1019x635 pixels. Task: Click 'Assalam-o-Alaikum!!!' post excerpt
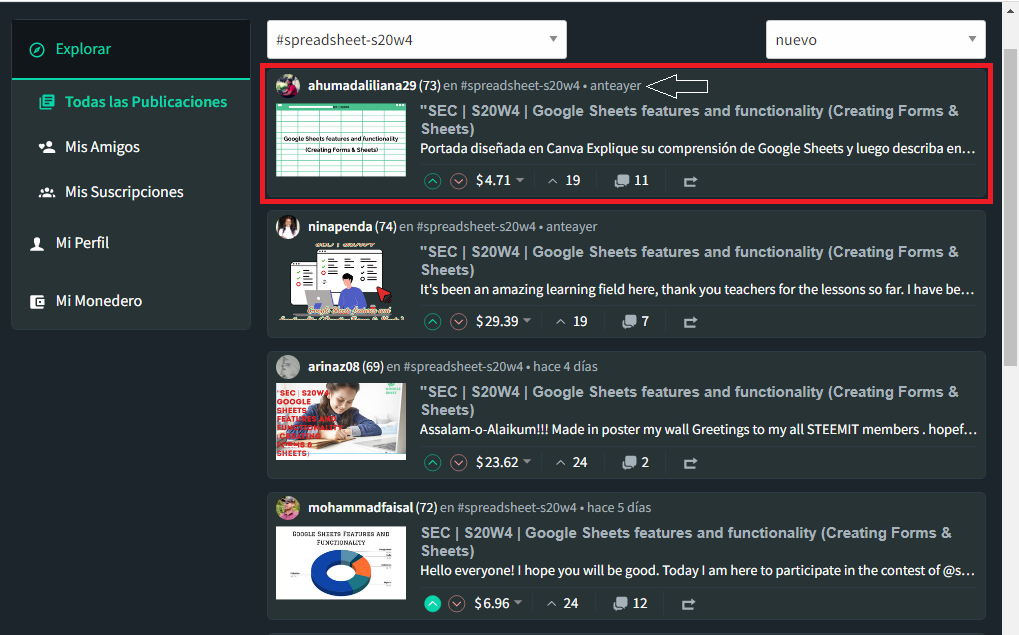[698, 430]
